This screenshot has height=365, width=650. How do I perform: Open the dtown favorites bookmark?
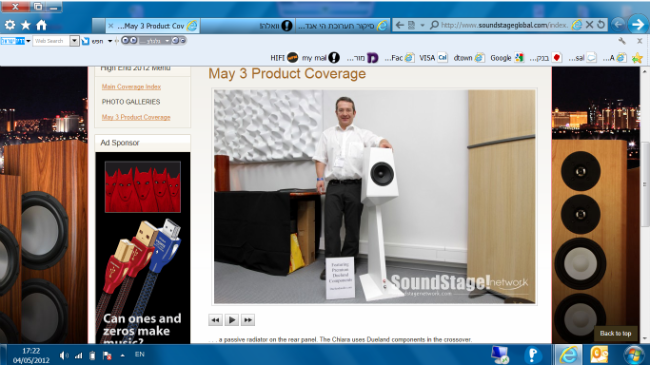(x=469, y=58)
